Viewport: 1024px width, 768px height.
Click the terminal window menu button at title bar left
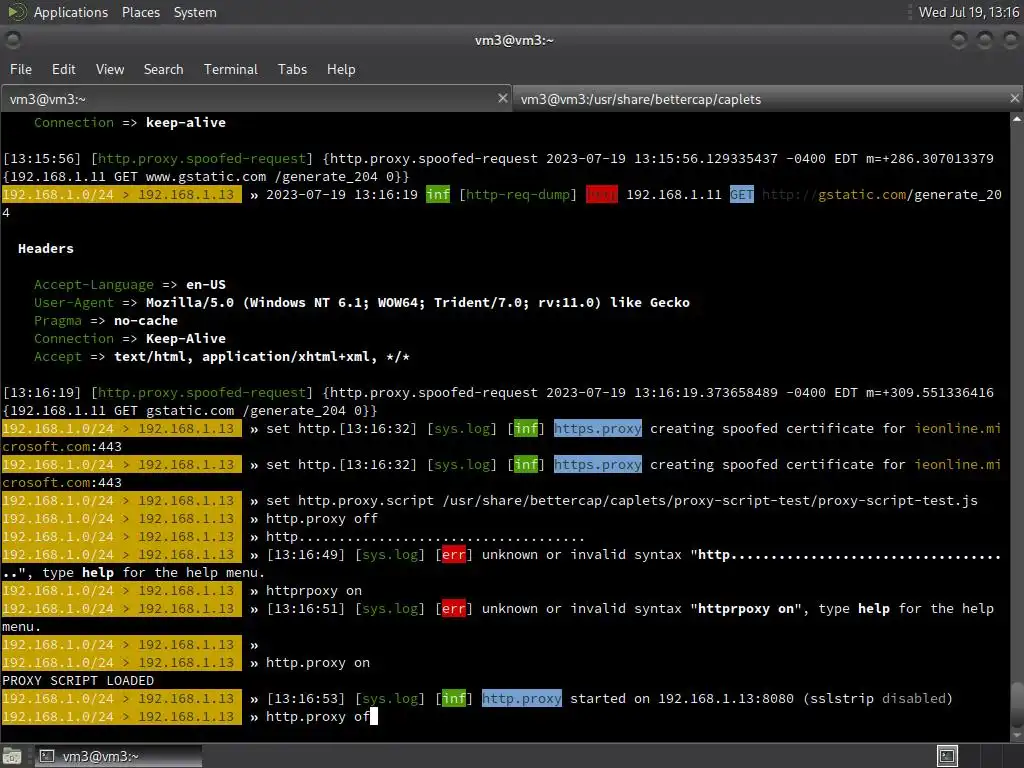pos(12,40)
